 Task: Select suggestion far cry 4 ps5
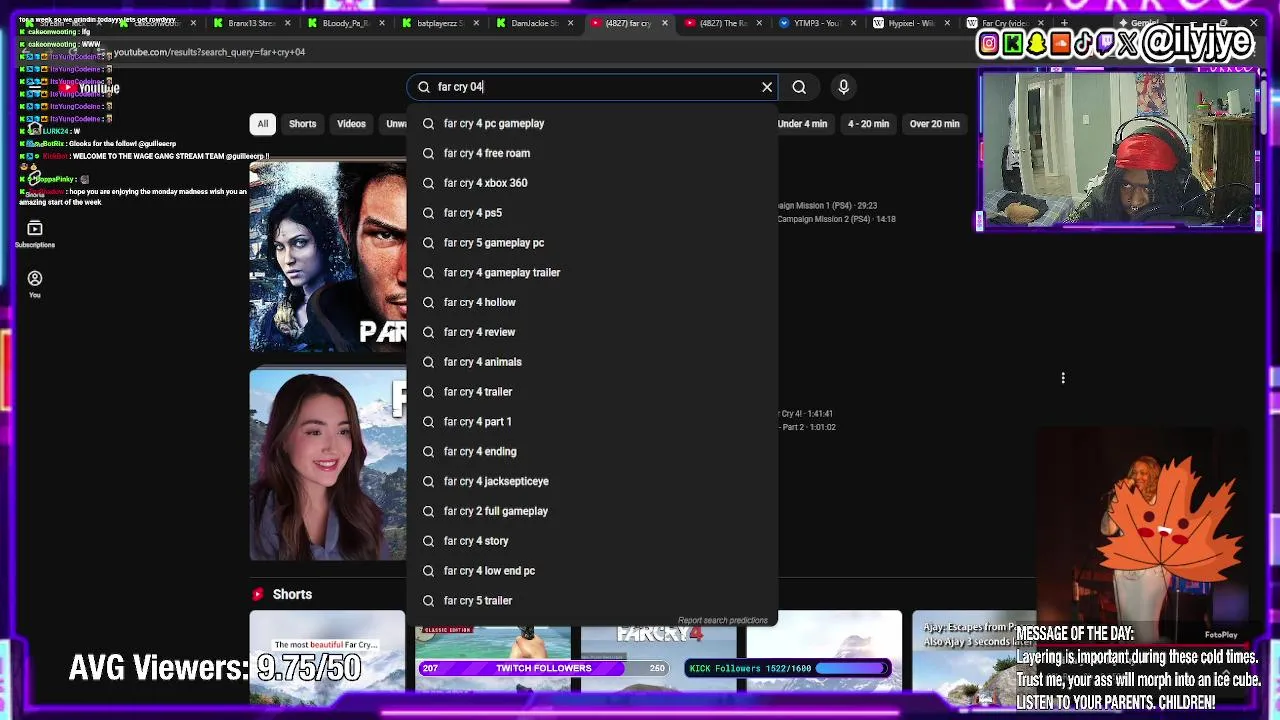pyautogui.click(x=592, y=213)
